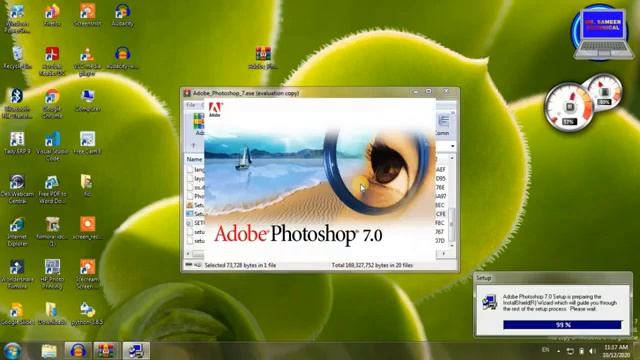640x360 pixels.
Task: Select the screen_rec... desktop file
Action: (x=87, y=228)
